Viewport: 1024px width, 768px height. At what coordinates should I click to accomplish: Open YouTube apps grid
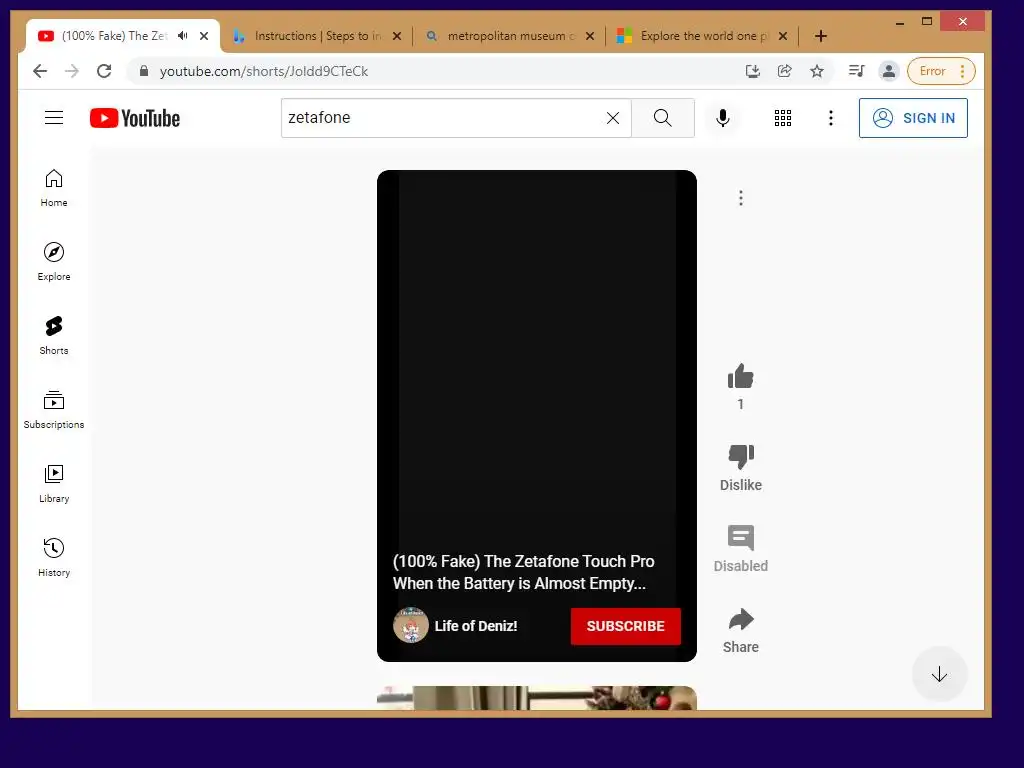(782, 118)
